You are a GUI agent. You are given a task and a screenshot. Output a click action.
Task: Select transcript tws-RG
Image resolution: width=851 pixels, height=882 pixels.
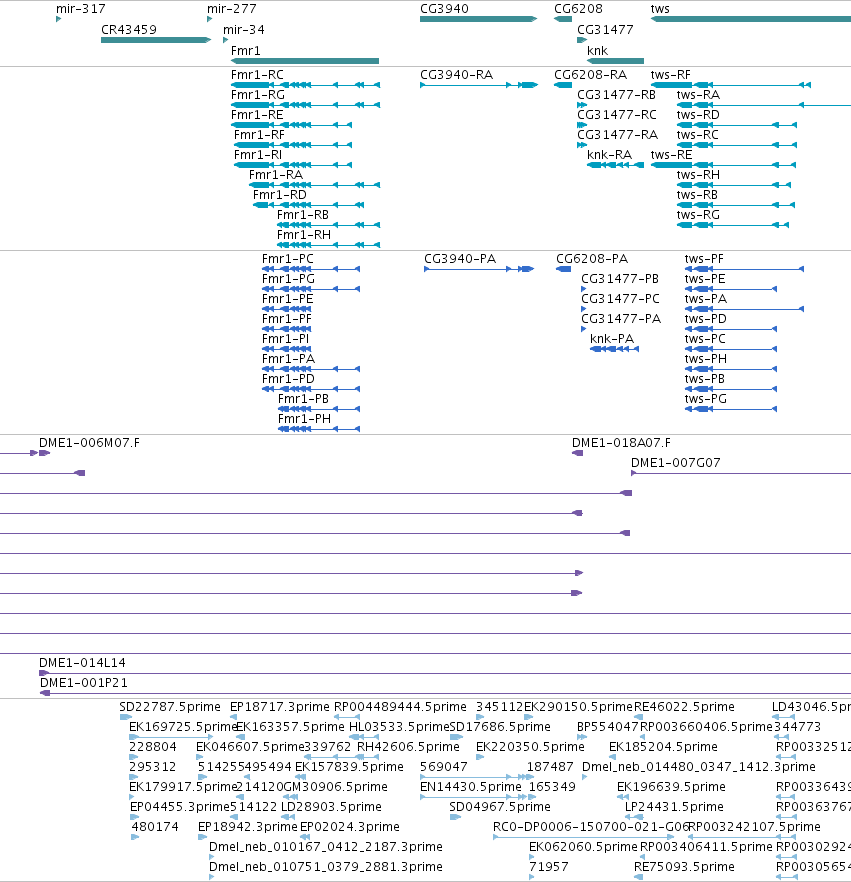733,225
